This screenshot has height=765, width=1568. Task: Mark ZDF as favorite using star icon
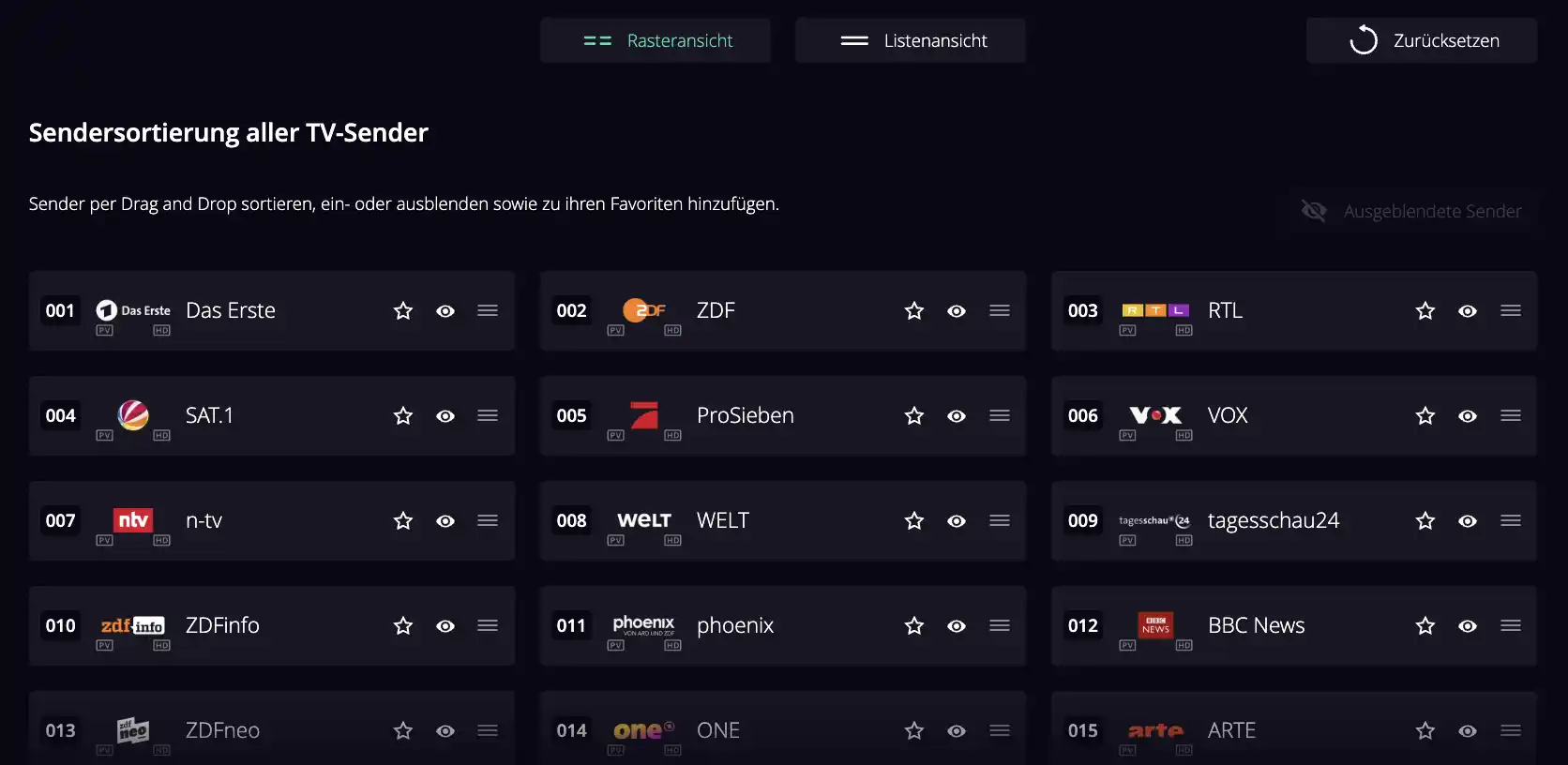coord(914,310)
